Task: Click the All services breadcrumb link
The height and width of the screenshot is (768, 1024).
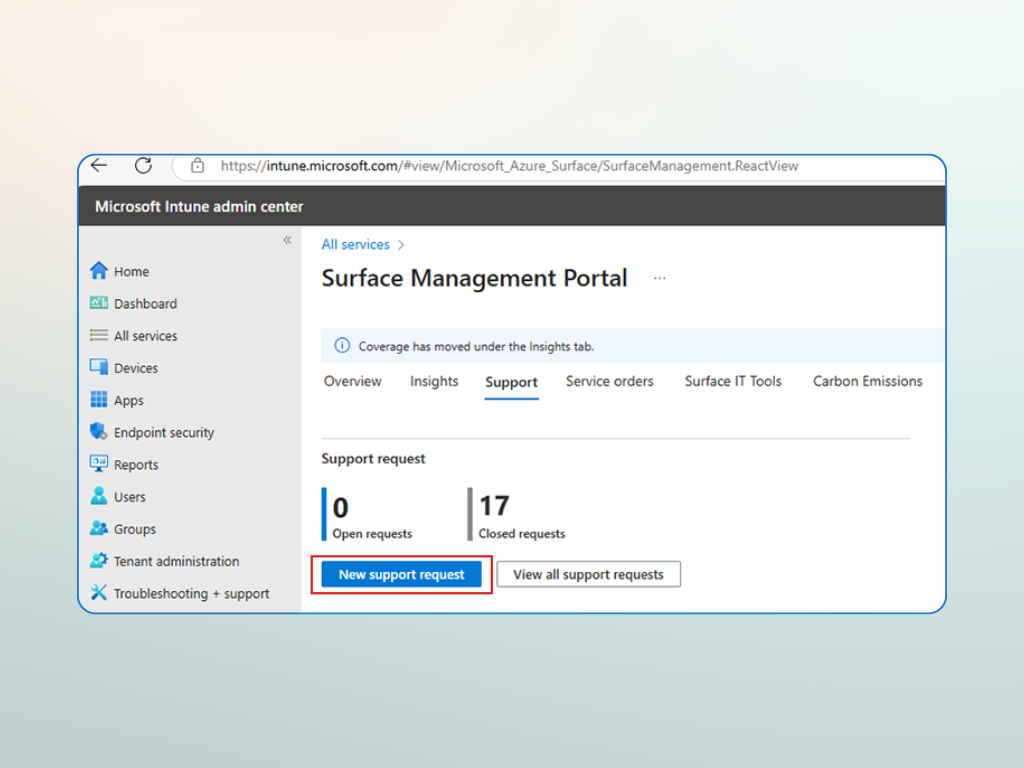Action: point(355,244)
